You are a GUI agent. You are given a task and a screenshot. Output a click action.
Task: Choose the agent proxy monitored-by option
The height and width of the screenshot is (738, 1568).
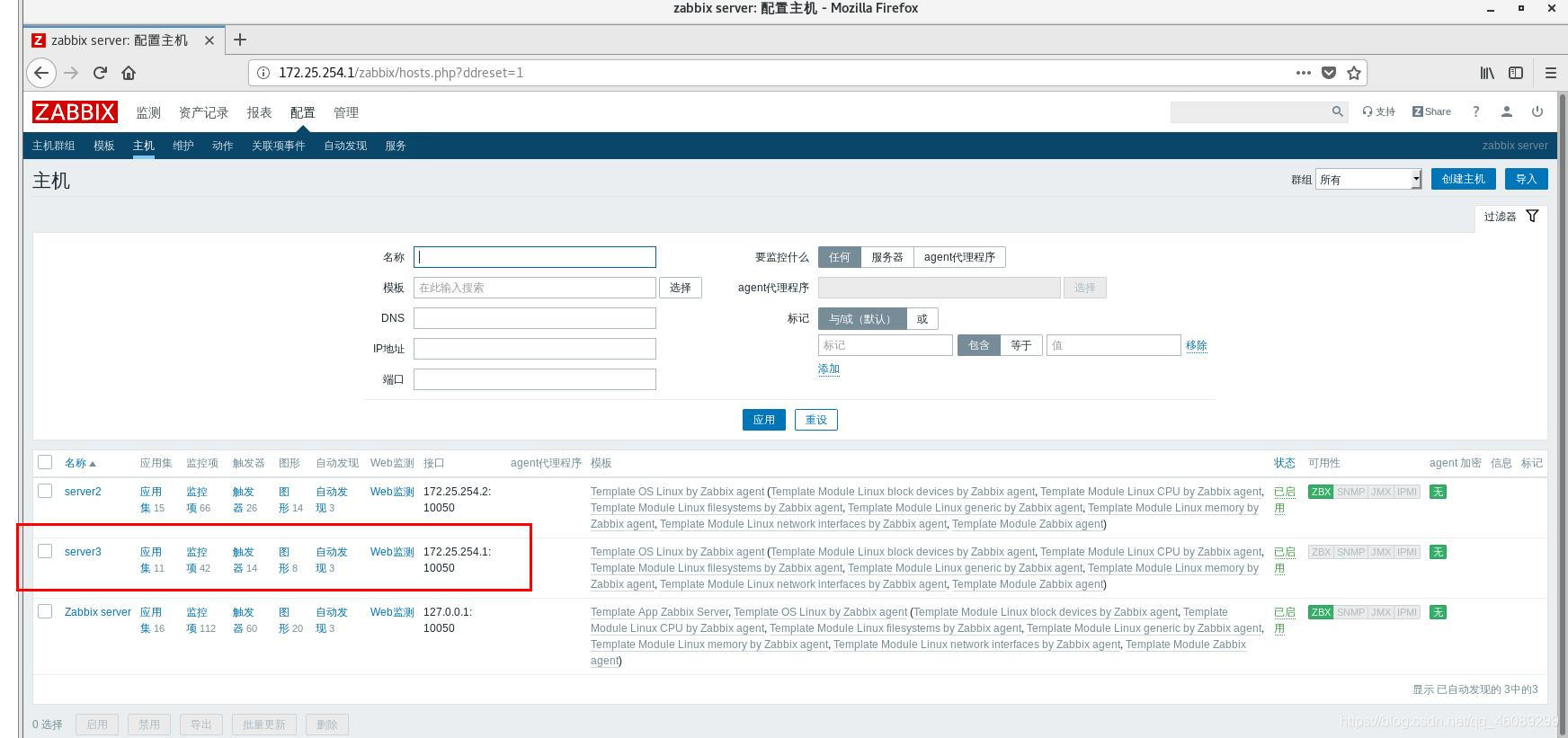click(959, 257)
